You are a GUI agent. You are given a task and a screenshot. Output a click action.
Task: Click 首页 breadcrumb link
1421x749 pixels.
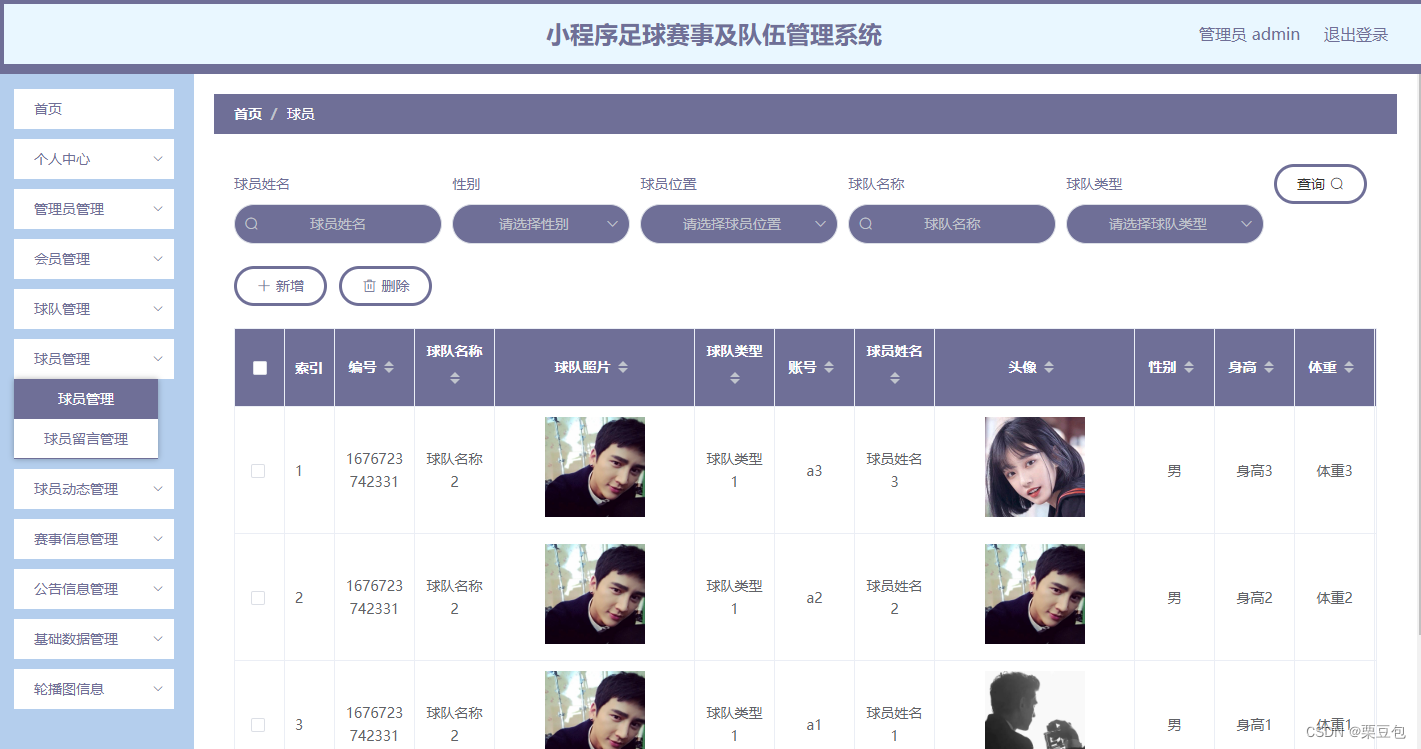pos(248,114)
